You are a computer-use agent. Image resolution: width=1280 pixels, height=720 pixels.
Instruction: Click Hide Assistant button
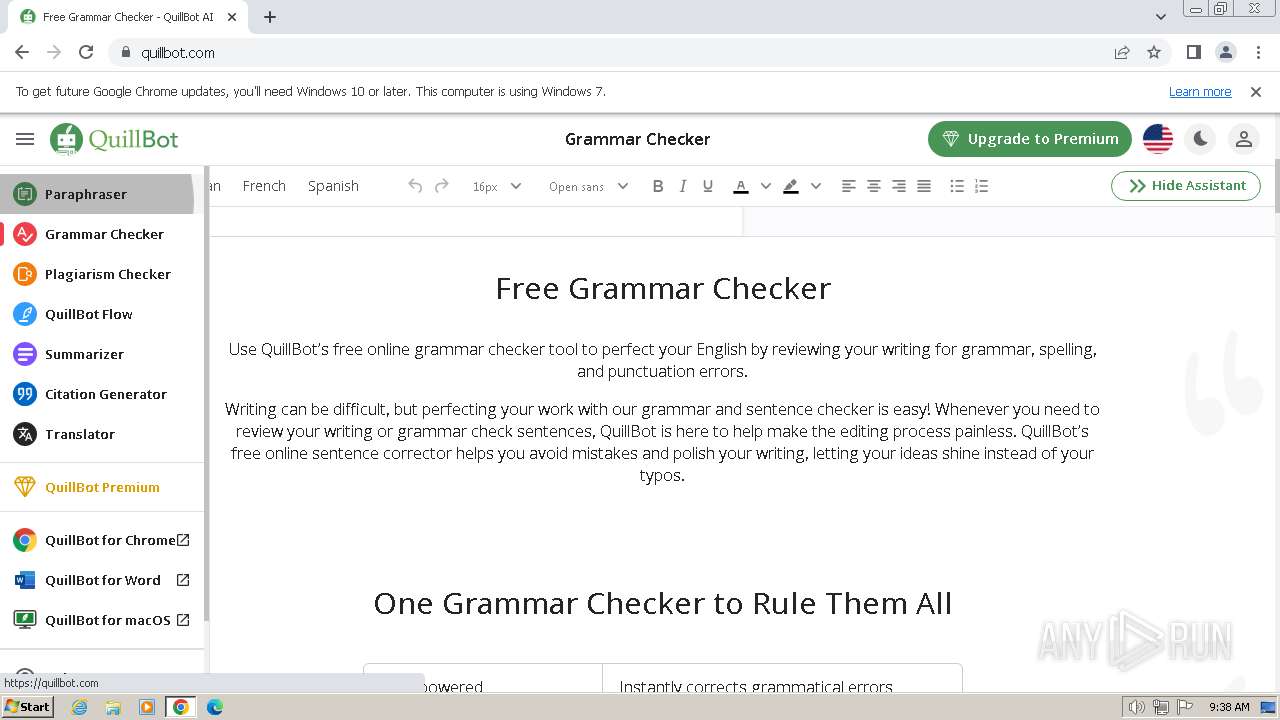tap(1186, 186)
